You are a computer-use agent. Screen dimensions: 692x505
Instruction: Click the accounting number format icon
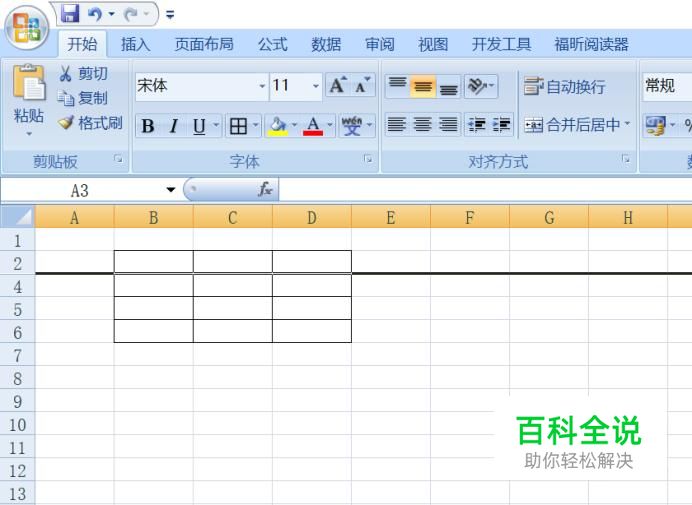(x=655, y=125)
